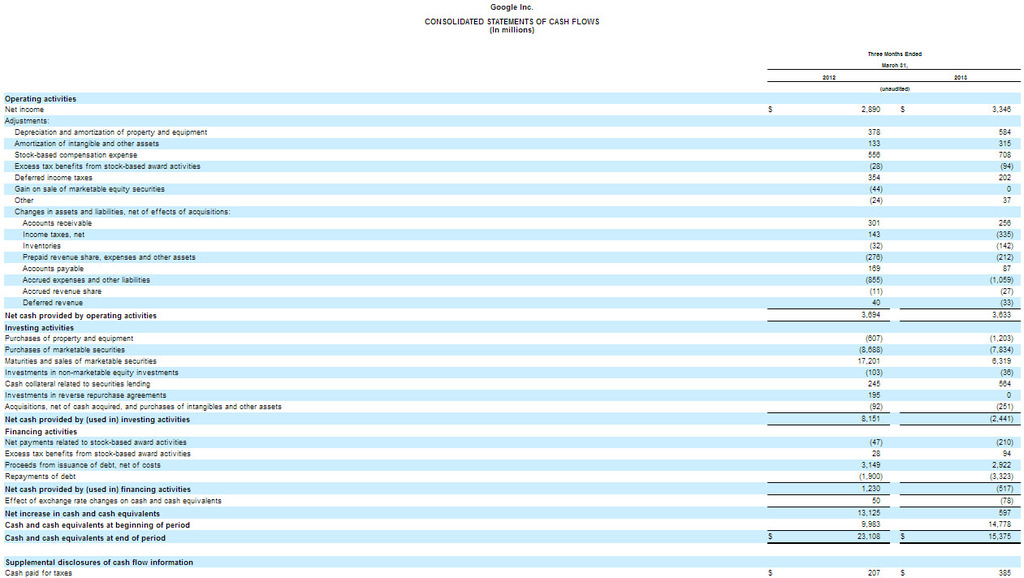Select the Inventories row label
Image resolution: width=1024 pixels, height=578 pixels.
click(41, 246)
